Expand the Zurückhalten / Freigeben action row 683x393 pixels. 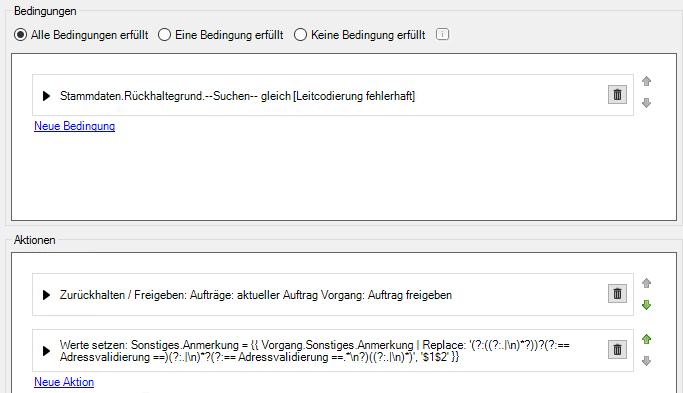[46, 295]
